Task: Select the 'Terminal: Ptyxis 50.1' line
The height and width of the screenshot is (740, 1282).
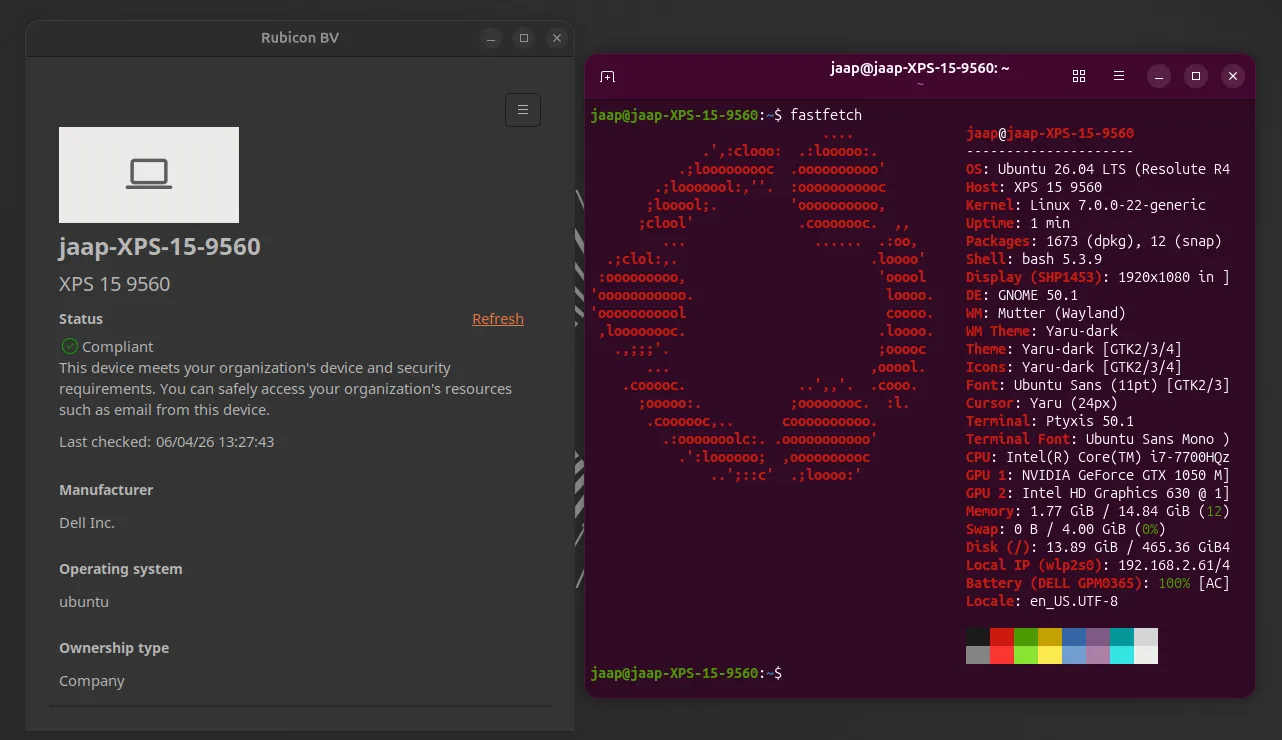Action: 1050,421
